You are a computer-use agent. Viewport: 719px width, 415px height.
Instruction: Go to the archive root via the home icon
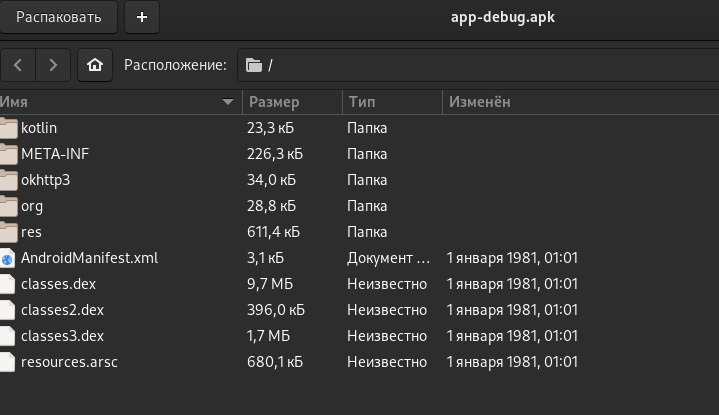pyautogui.click(x=95, y=65)
